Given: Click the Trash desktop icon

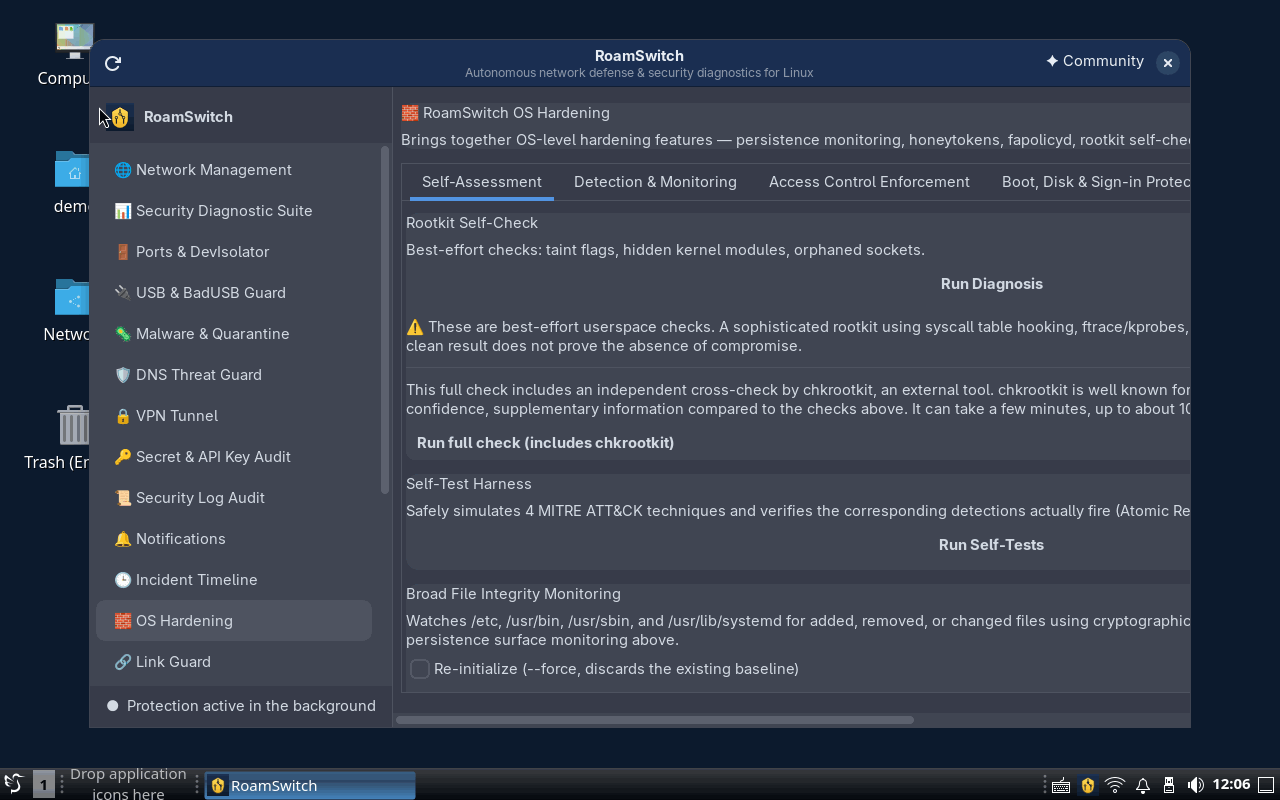Looking at the screenshot, I should tap(74, 425).
